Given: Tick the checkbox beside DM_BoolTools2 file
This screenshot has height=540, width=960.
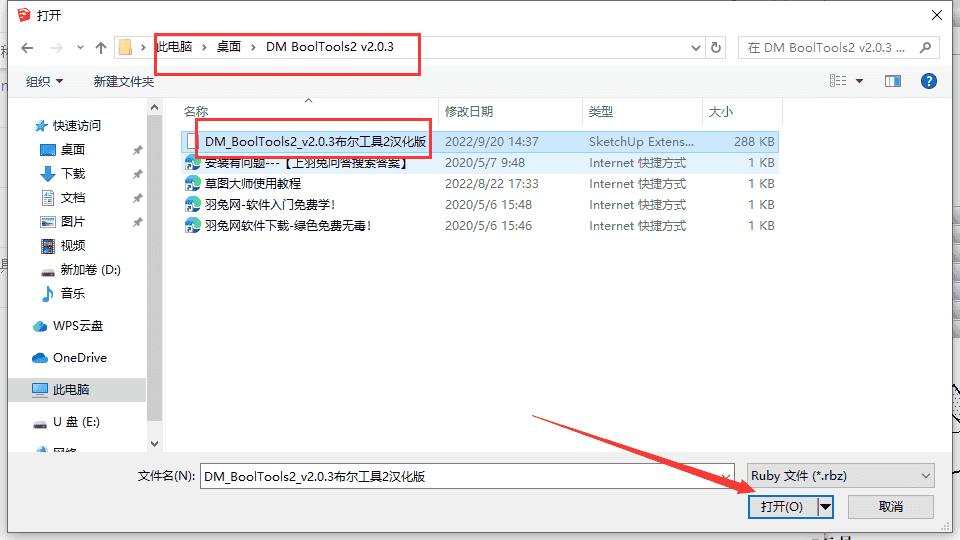Looking at the screenshot, I should point(192,141).
